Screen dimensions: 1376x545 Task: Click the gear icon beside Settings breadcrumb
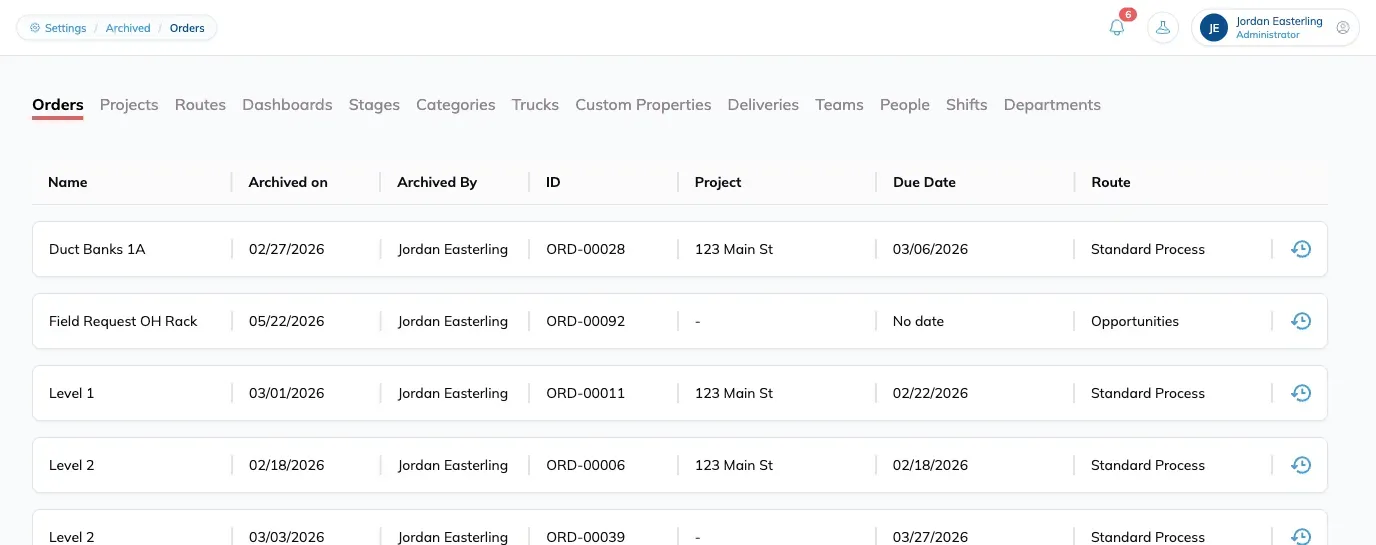click(x=35, y=28)
